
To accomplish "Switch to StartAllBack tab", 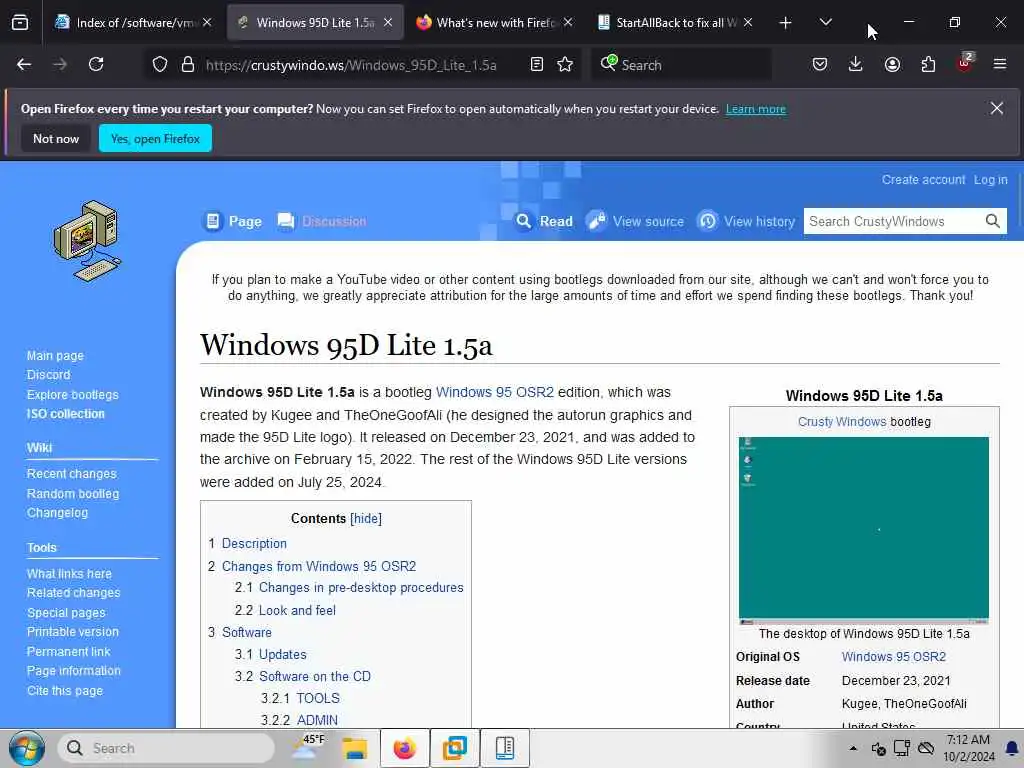I will [x=675, y=23].
